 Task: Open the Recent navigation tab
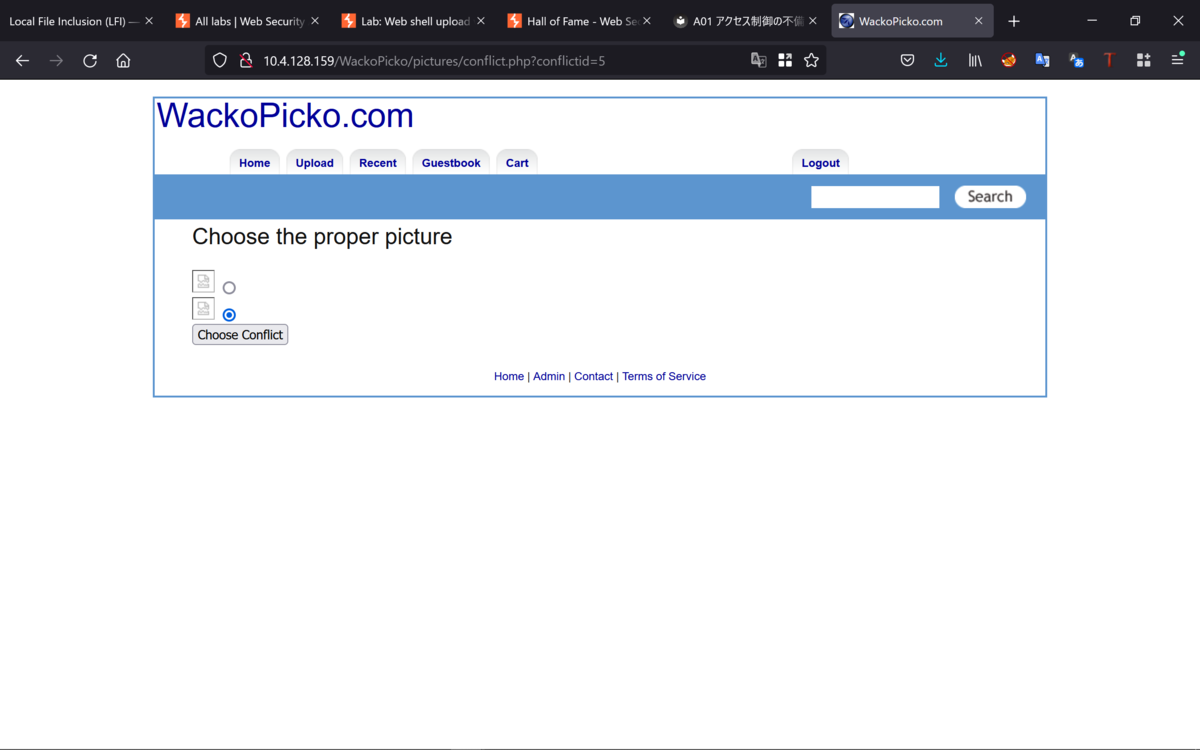click(378, 163)
